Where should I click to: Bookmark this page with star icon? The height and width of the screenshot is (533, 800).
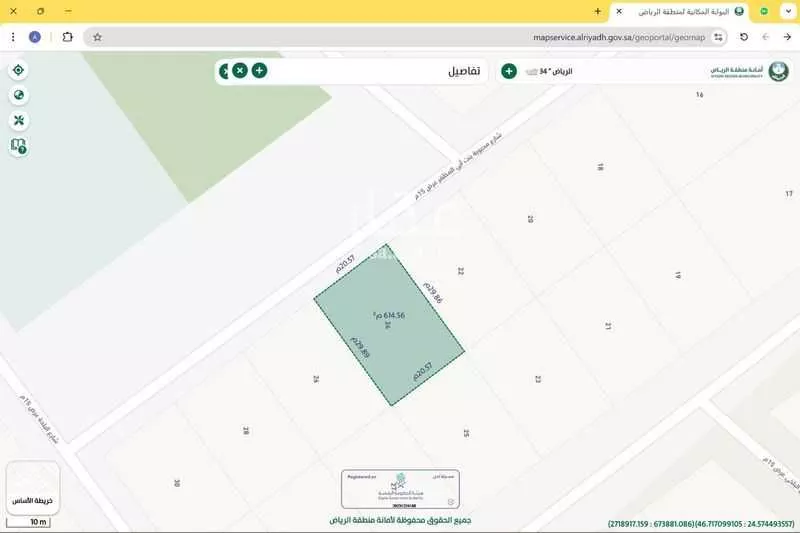tap(98, 37)
